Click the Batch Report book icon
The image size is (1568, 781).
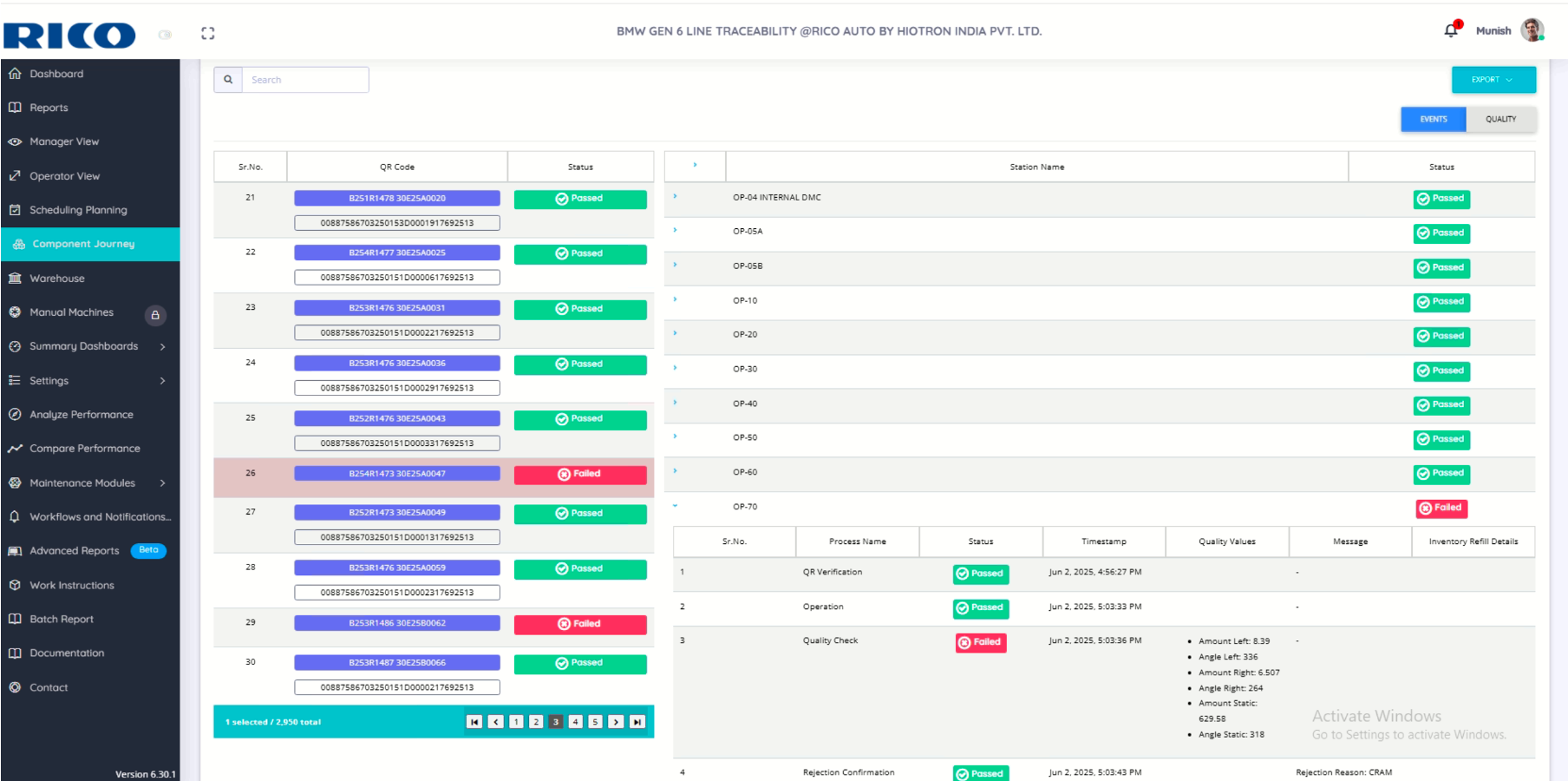tap(15, 620)
